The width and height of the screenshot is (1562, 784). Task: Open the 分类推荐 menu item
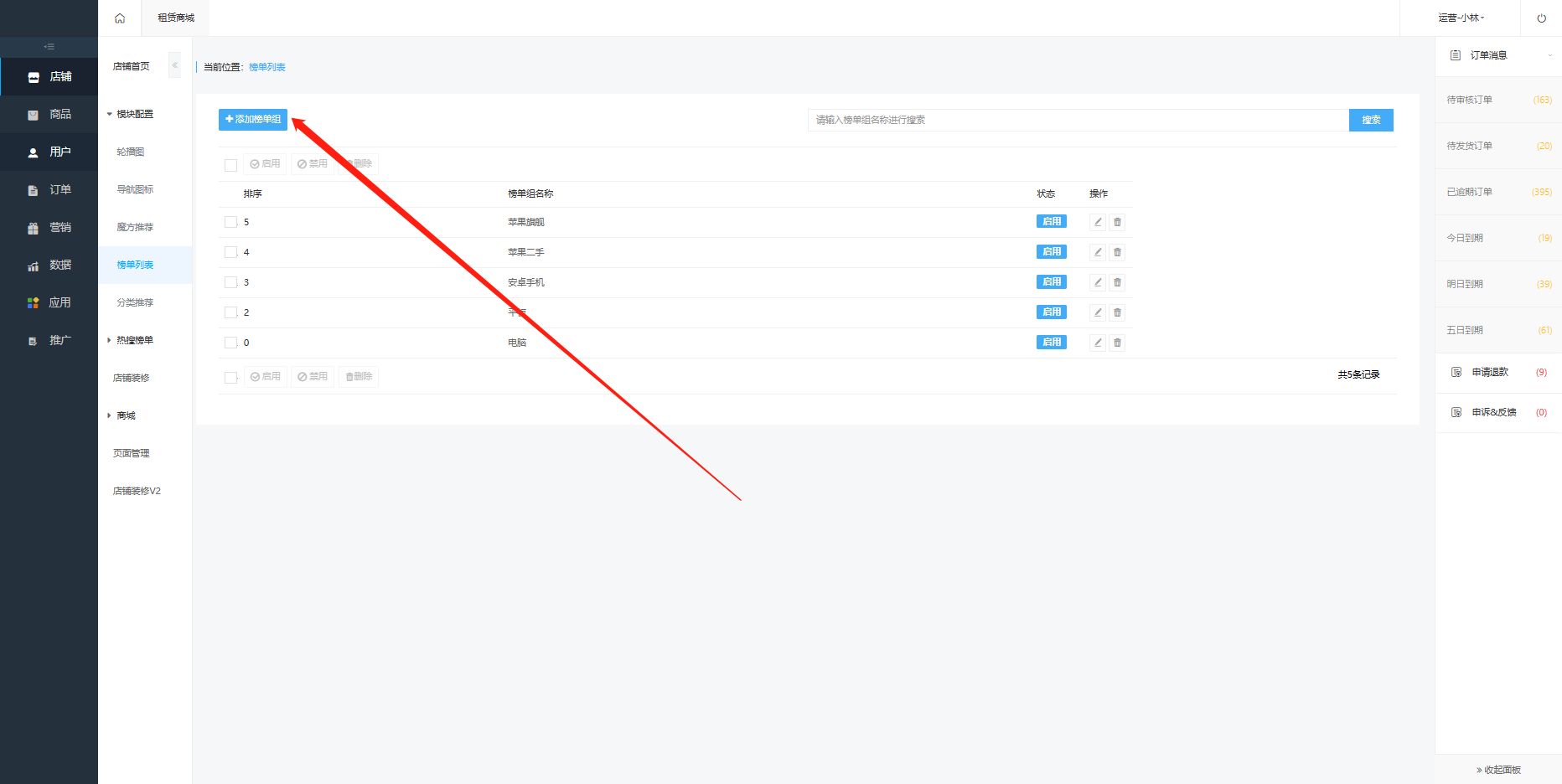click(135, 302)
